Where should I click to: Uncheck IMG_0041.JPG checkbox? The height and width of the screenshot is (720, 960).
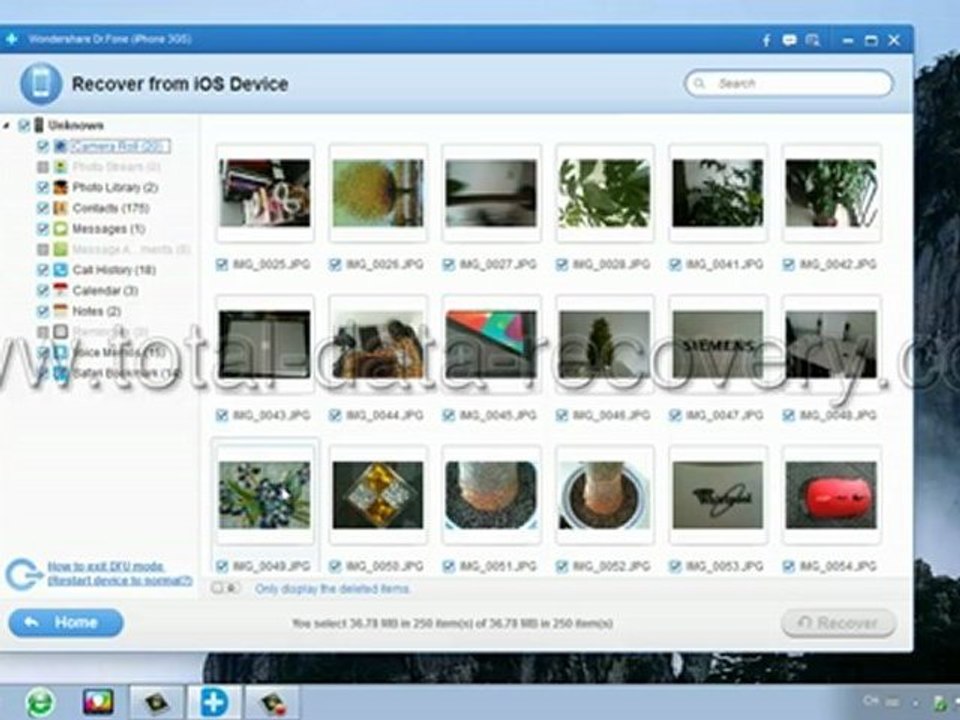pos(675,264)
